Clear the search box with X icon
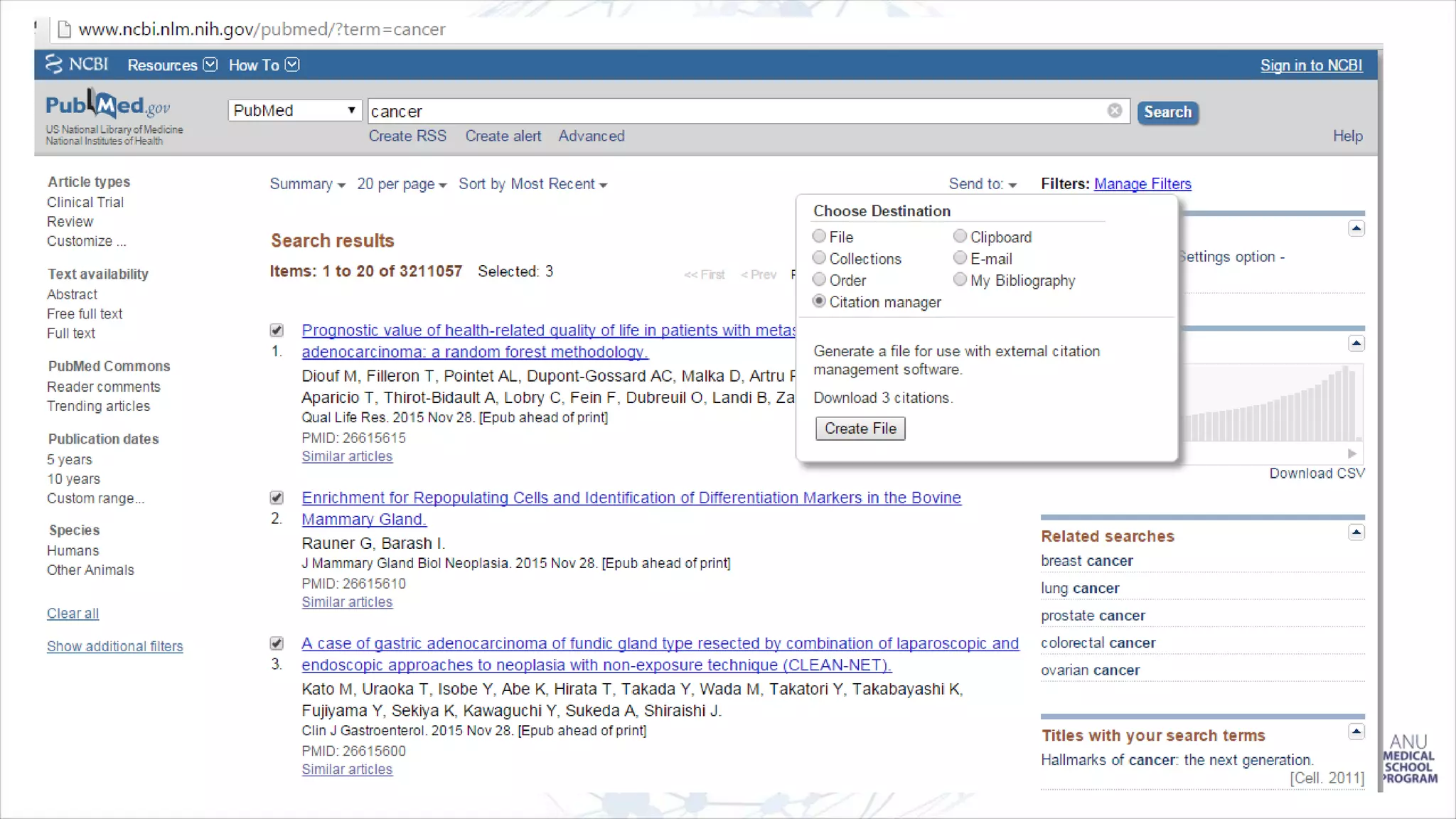The image size is (1456, 819). 1114,111
